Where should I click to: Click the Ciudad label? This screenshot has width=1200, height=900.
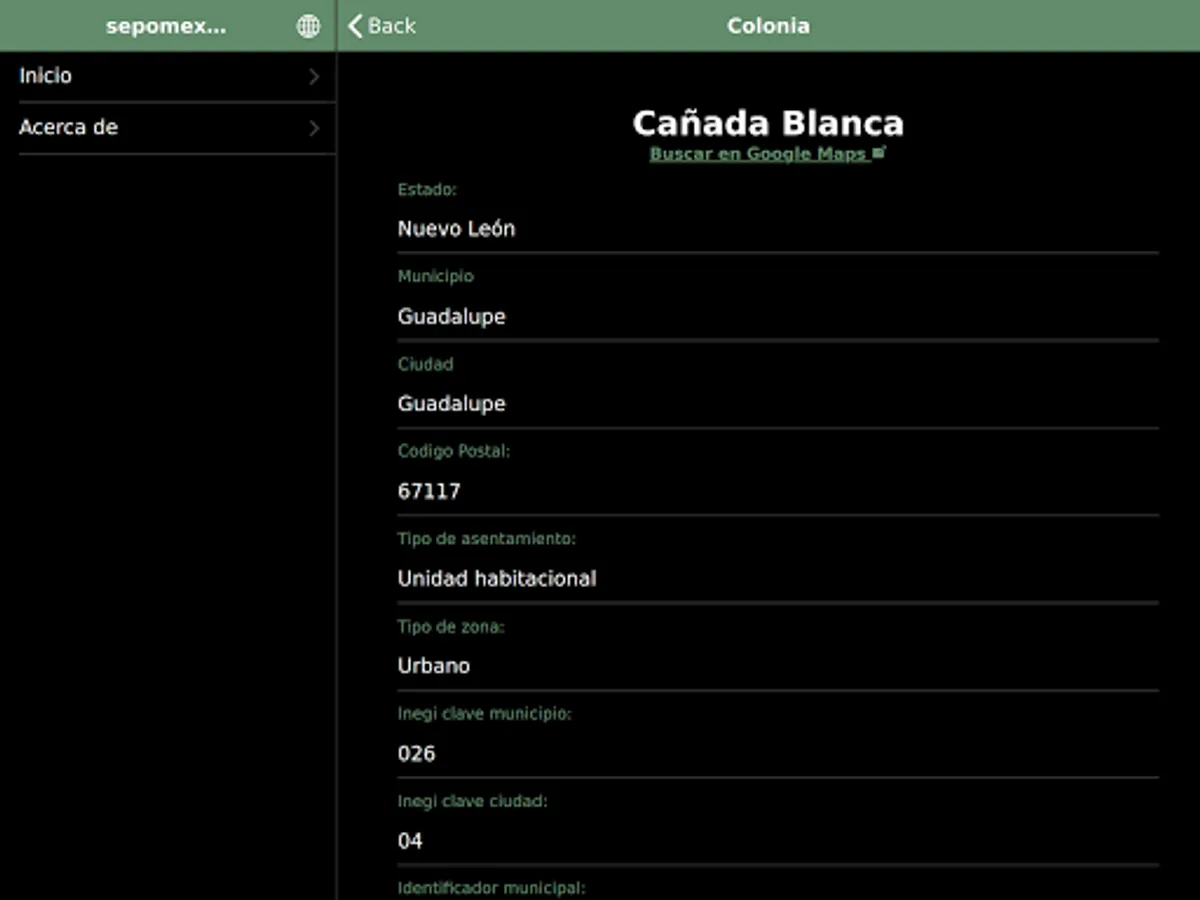click(x=425, y=364)
